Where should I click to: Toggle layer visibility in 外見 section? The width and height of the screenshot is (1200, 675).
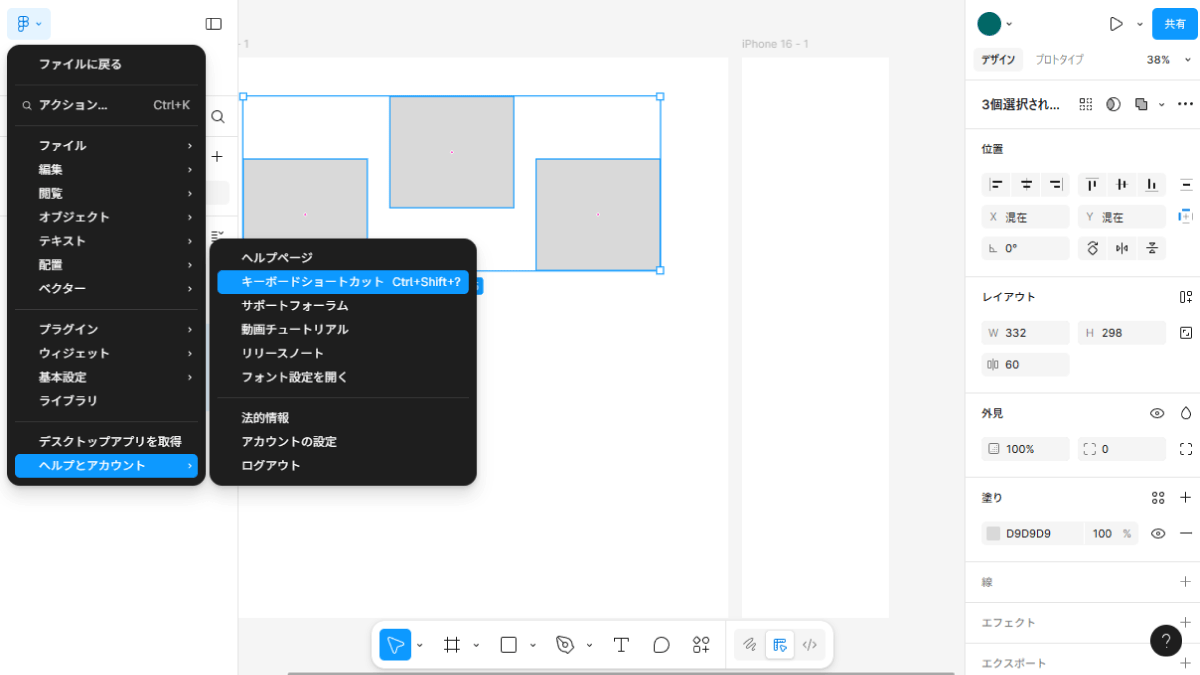coord(1157,413)
